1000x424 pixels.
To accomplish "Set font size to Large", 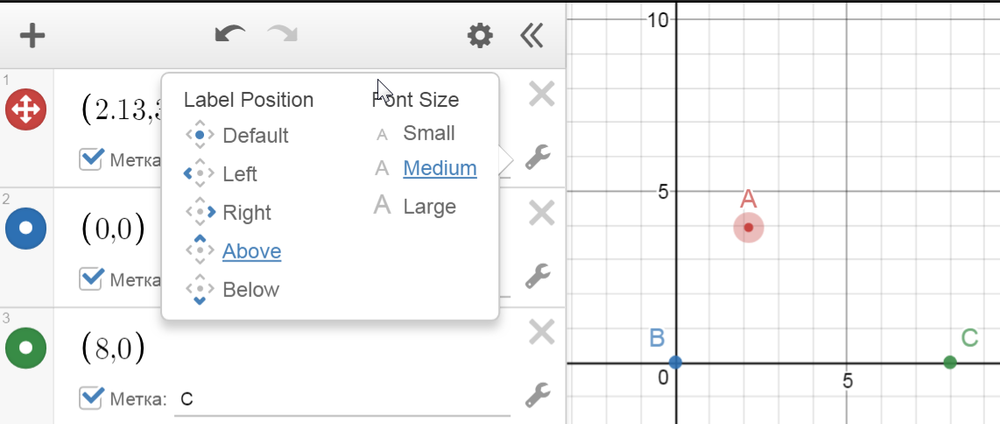I will [x=428, y=207].
